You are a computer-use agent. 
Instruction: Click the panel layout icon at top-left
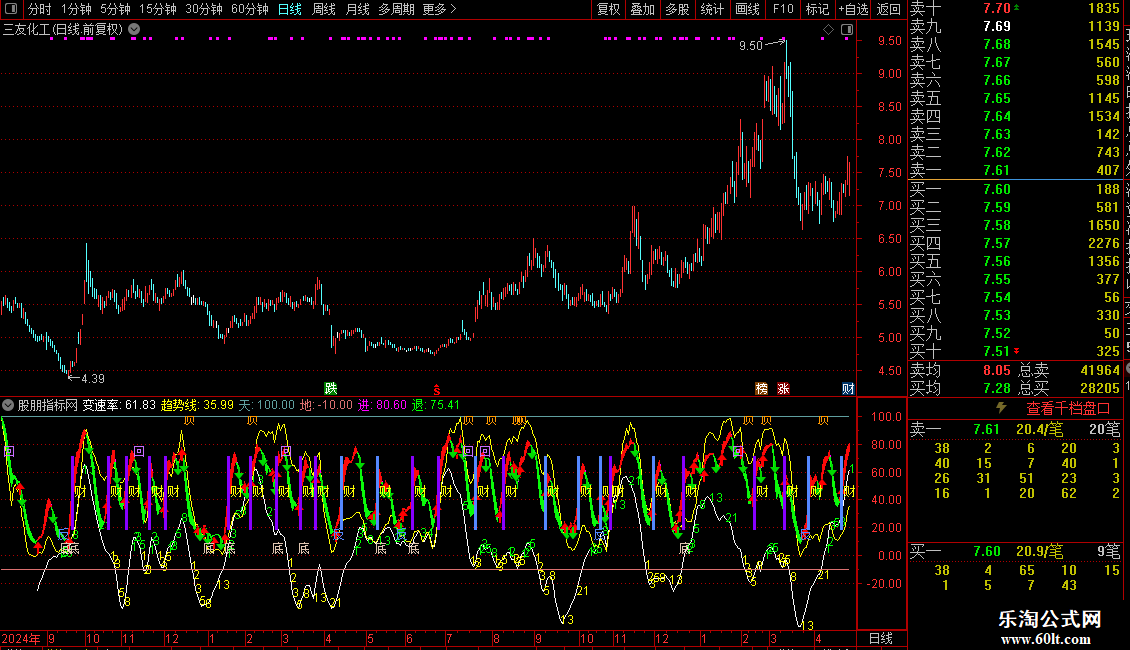[x=11, y=9]
